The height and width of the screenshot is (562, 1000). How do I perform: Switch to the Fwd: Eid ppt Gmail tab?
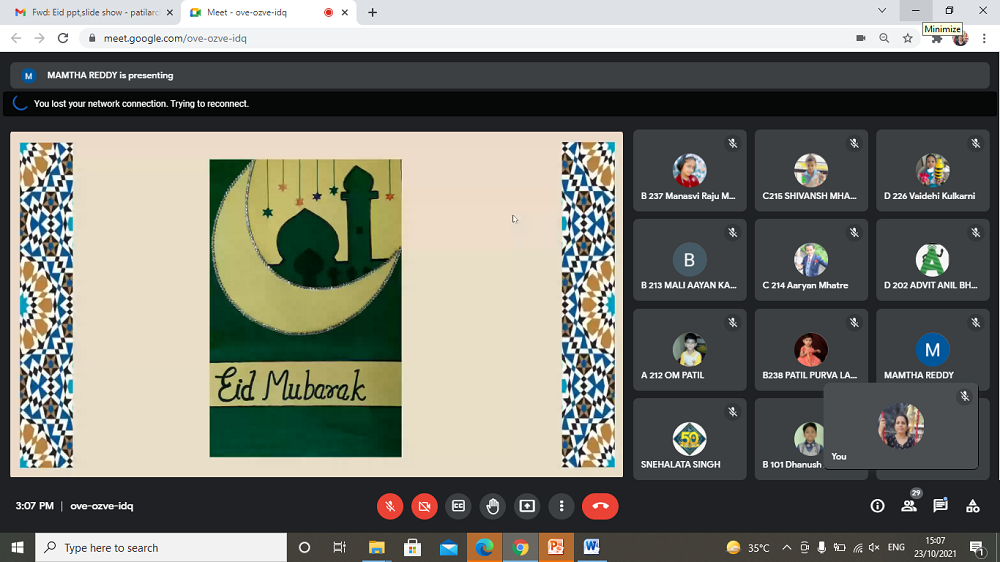point(90,12)
